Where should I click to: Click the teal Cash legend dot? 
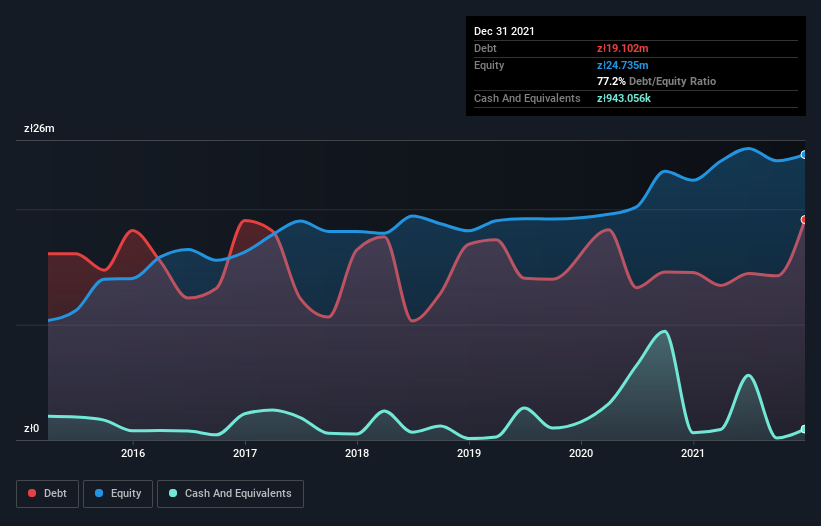(x=173, y=493)
